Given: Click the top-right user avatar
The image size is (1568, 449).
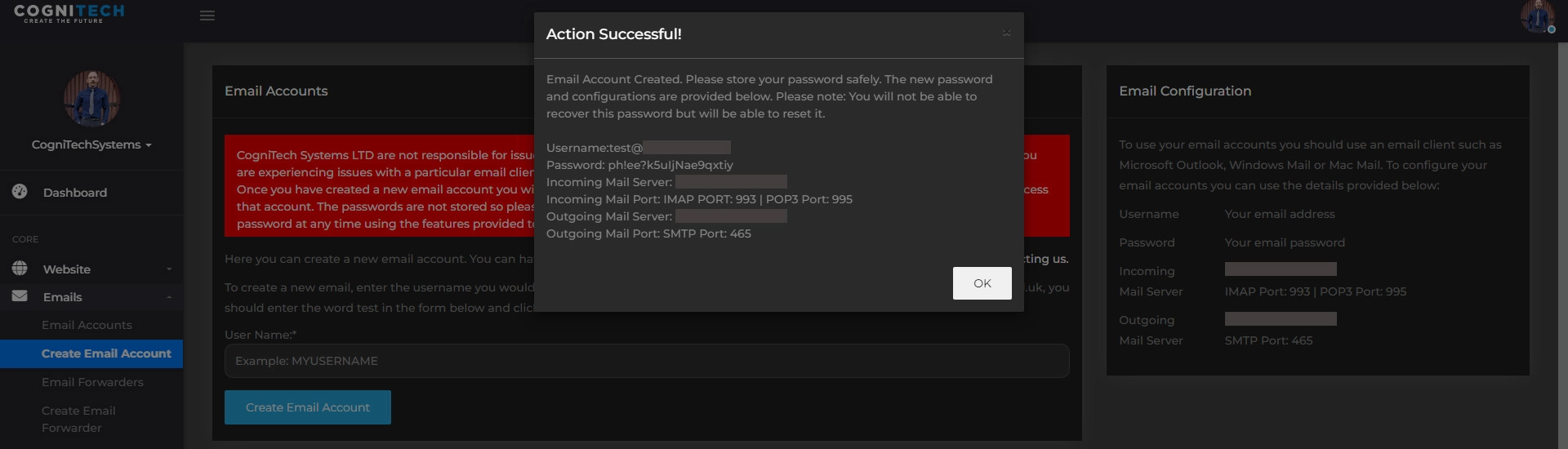Looking at the screenshot, I should [1537, 16].
